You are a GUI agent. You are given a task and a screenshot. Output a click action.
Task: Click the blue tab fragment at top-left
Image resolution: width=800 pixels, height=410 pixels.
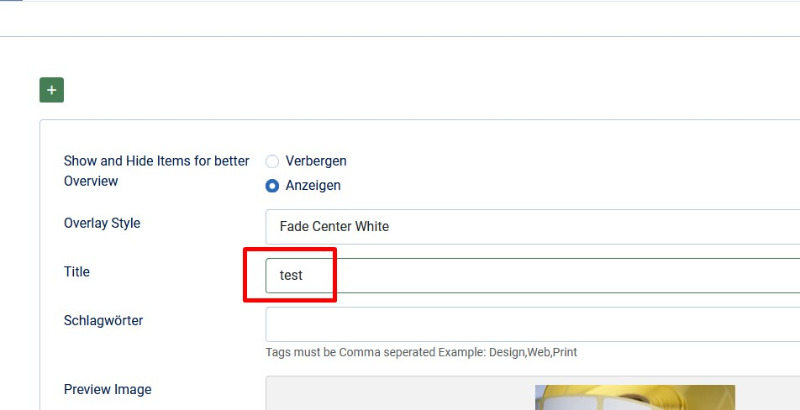coord(11,1)
